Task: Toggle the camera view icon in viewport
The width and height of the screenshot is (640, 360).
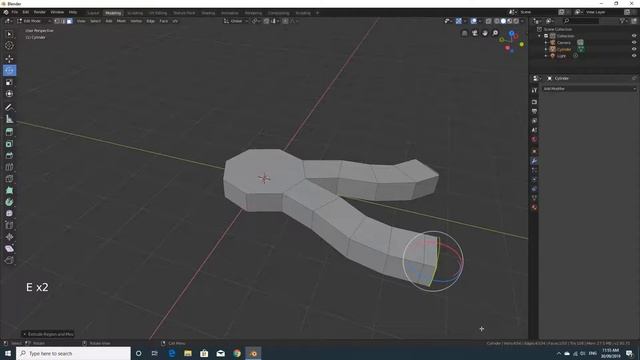Action: 475,33
